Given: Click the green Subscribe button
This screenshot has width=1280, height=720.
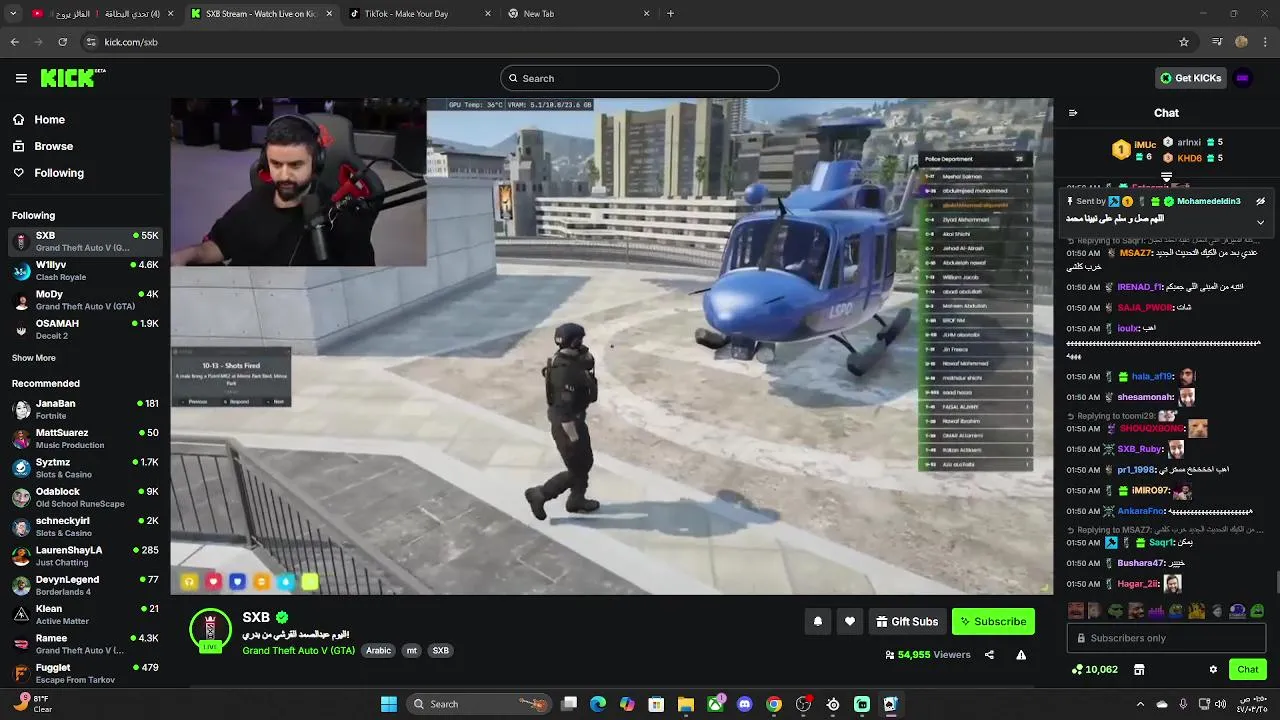Looking at the screenshot, I should click(993, 621).
